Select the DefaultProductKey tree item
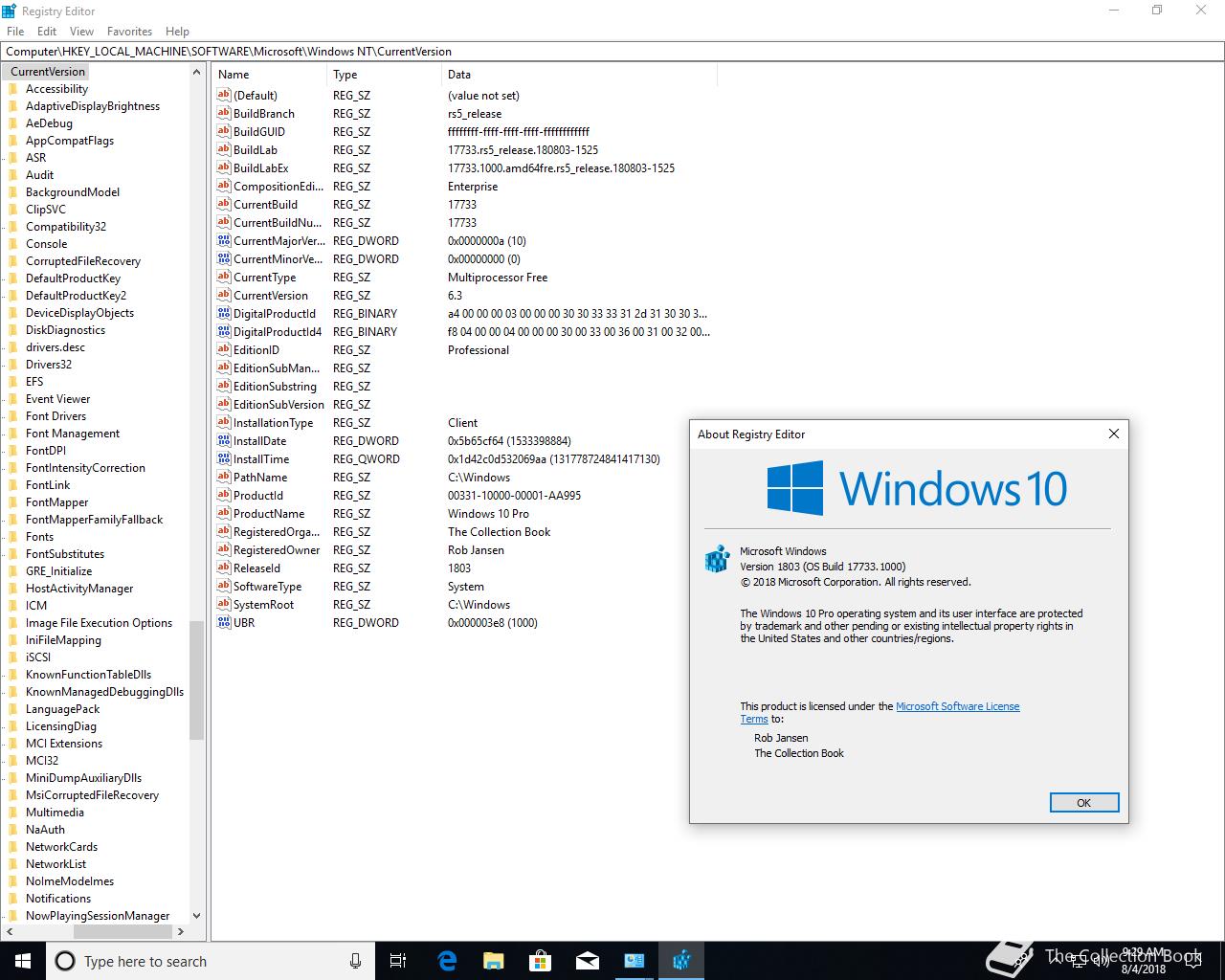The height and width of the screenshot is (980, 1225). click(73, 278)
